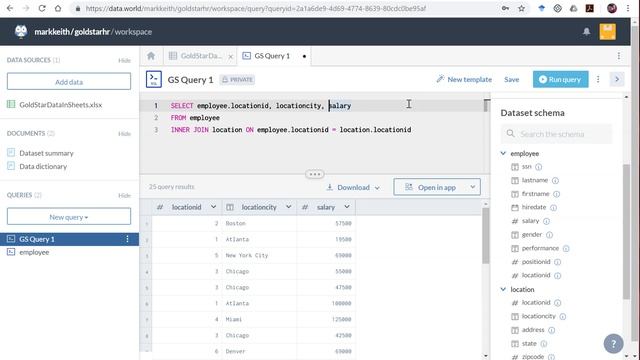The height and width of the screenshot is (360, 640).
Task: Show info for positionid column
Action: [557, 262]
